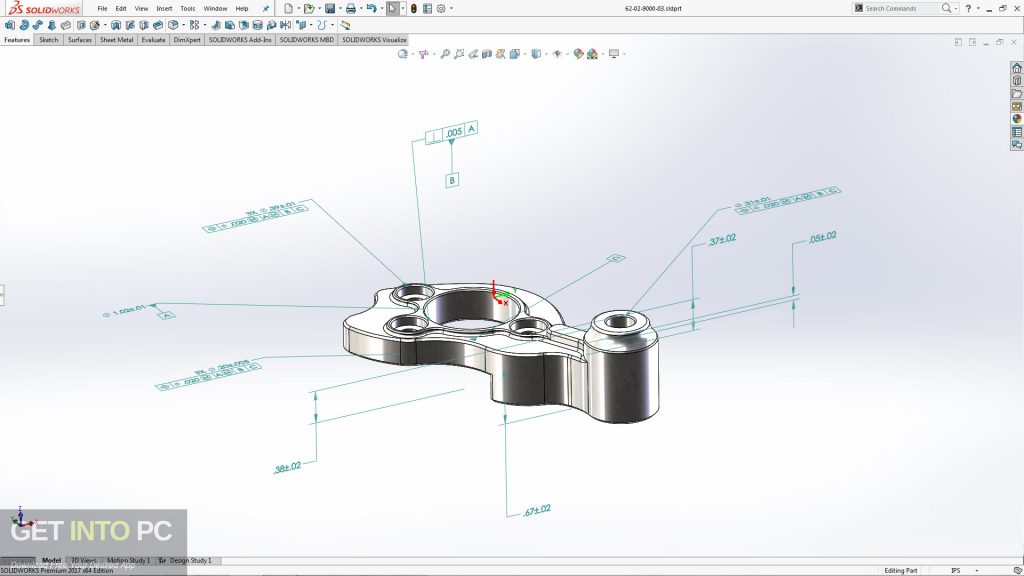Open Appearances task pane color ball icon

point(1017,119)
